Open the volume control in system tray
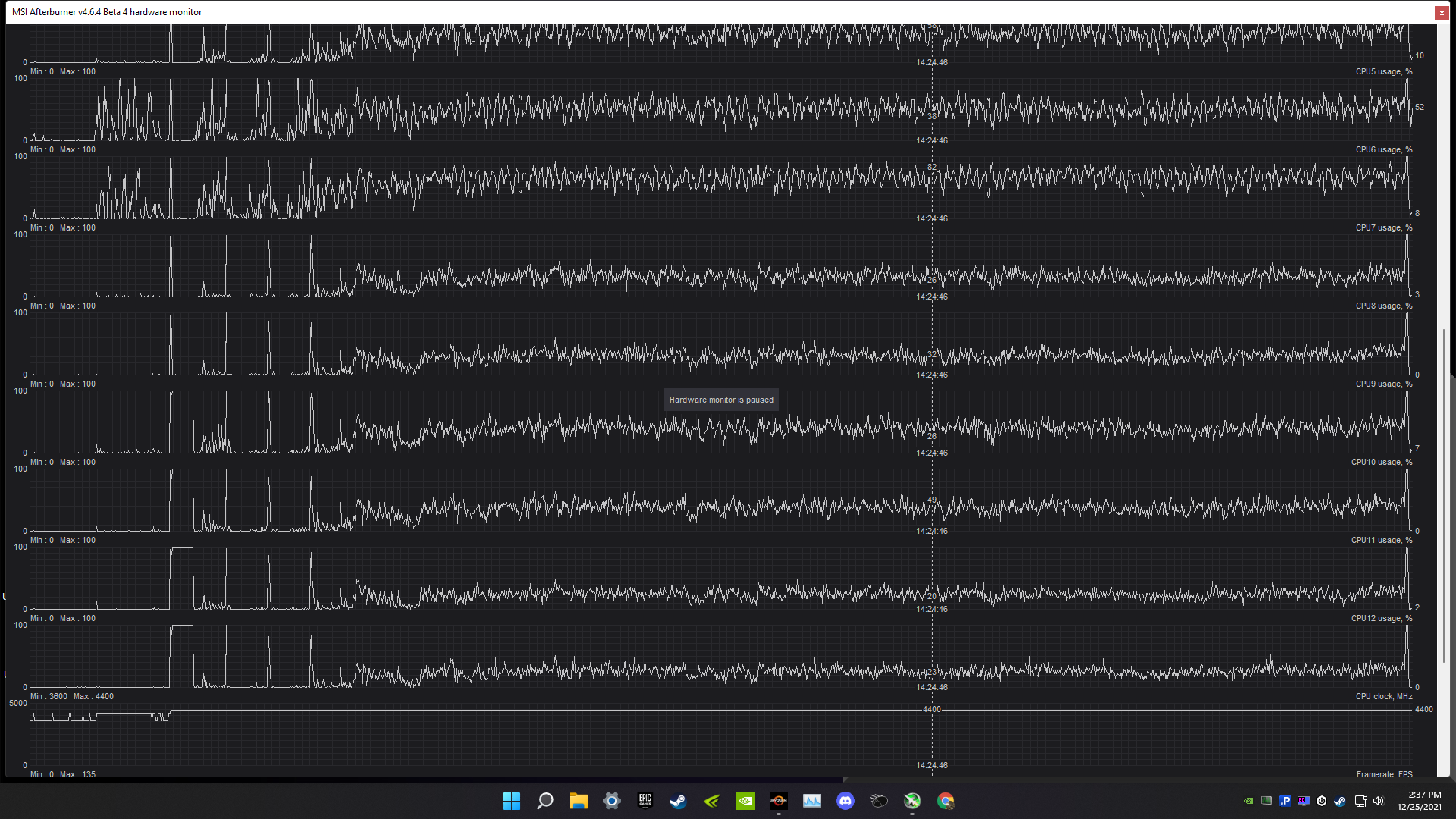This screenshot has width=1456, height=819. (x=1378, y=801)
